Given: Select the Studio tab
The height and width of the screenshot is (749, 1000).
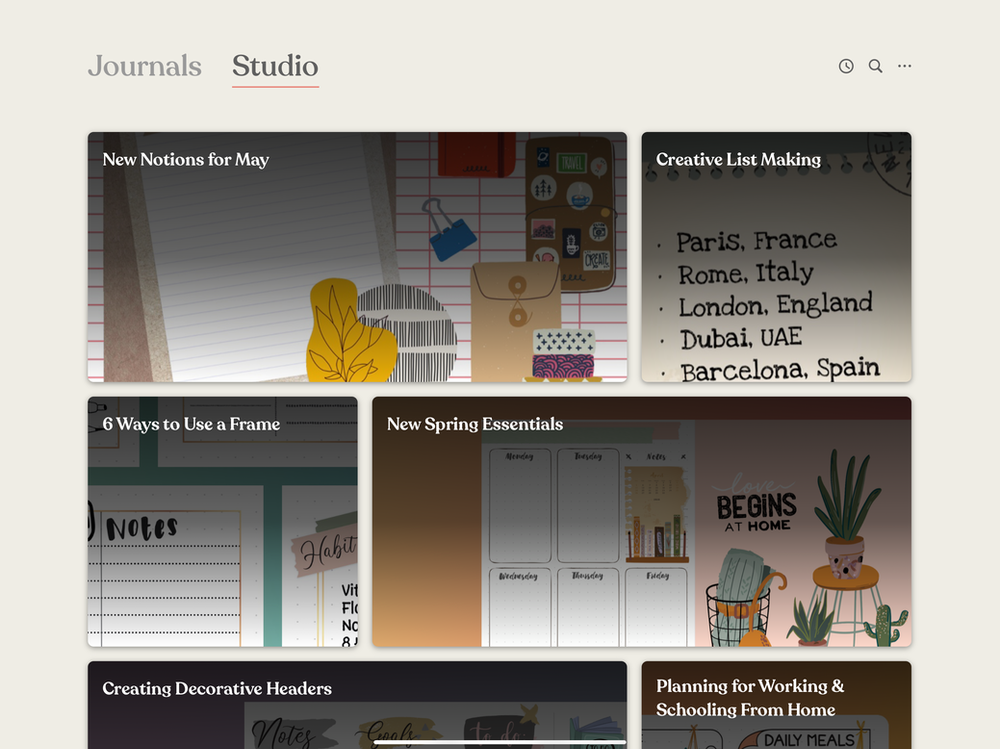Looking at the screenshot, I should coord(274,66).
